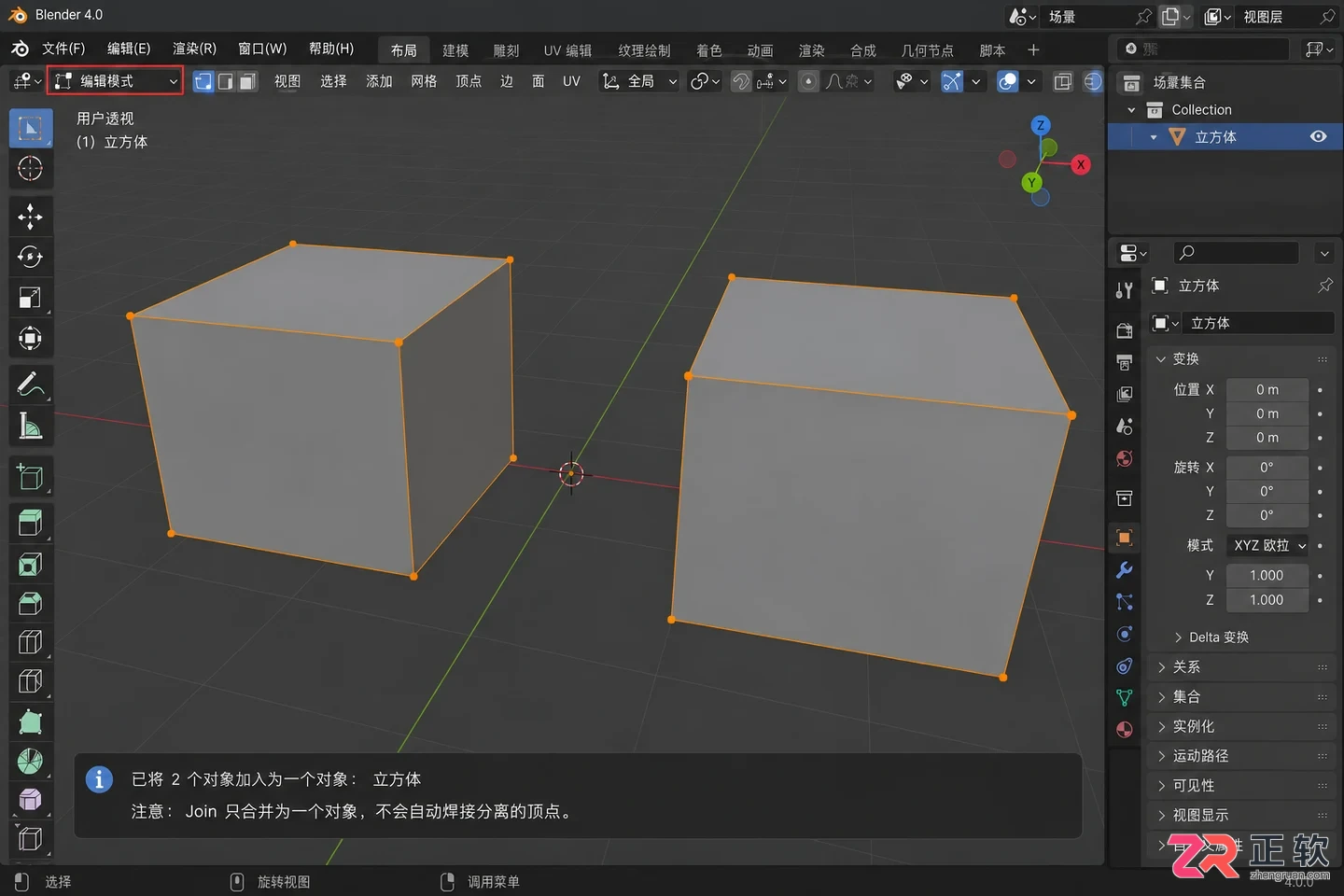Open the Render properties tab
The width and height of the screenshot is (1344, 896).
tap(1125, 330)
